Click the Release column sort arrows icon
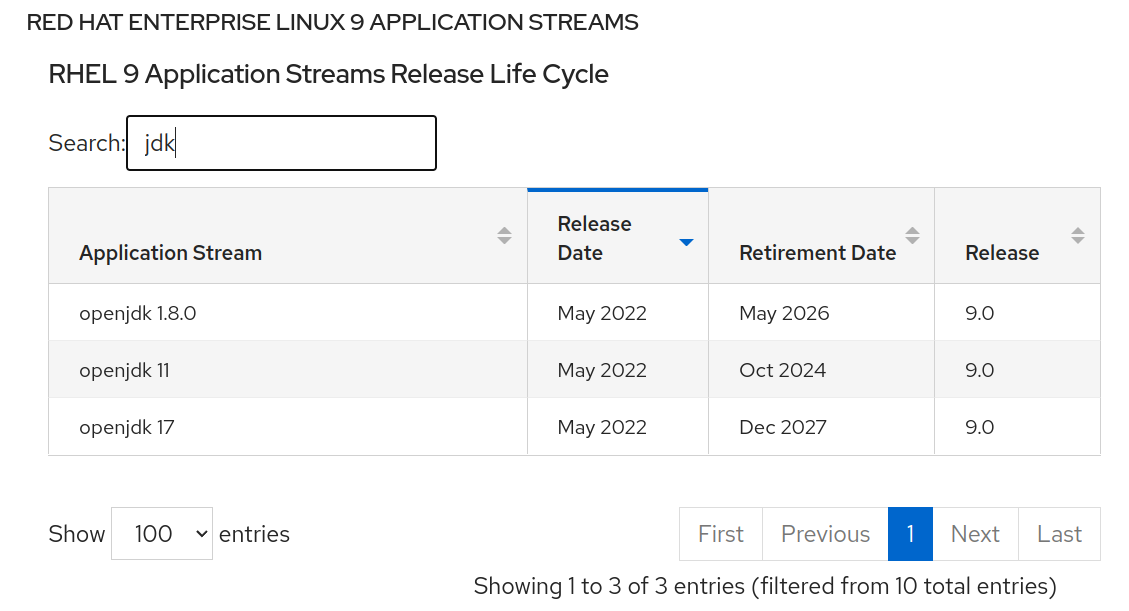Image resolution: width=1129 pixels, height=611 pixels. tap(1077, 236)
